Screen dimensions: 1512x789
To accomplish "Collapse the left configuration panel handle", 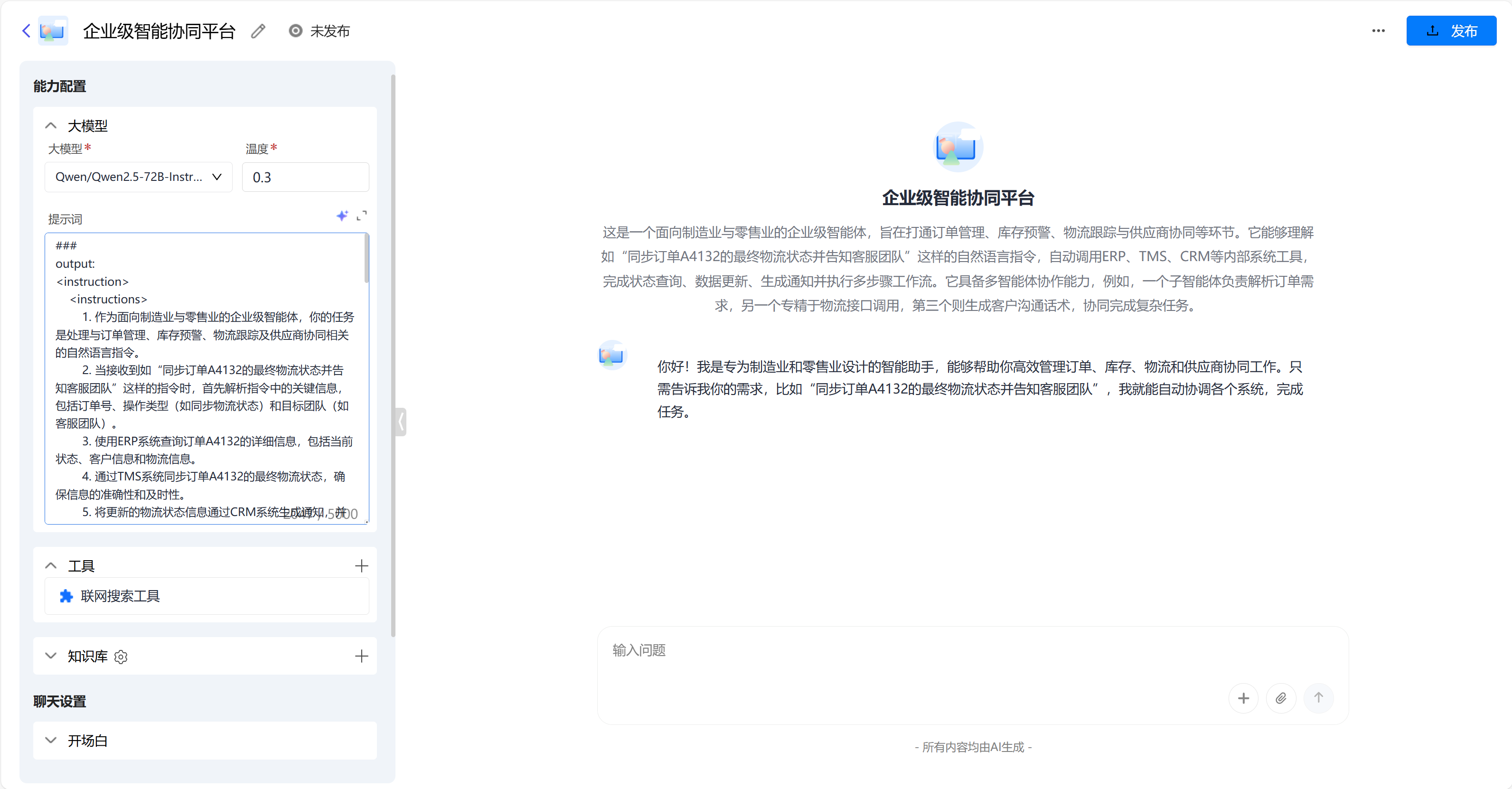I will [401, 422].
